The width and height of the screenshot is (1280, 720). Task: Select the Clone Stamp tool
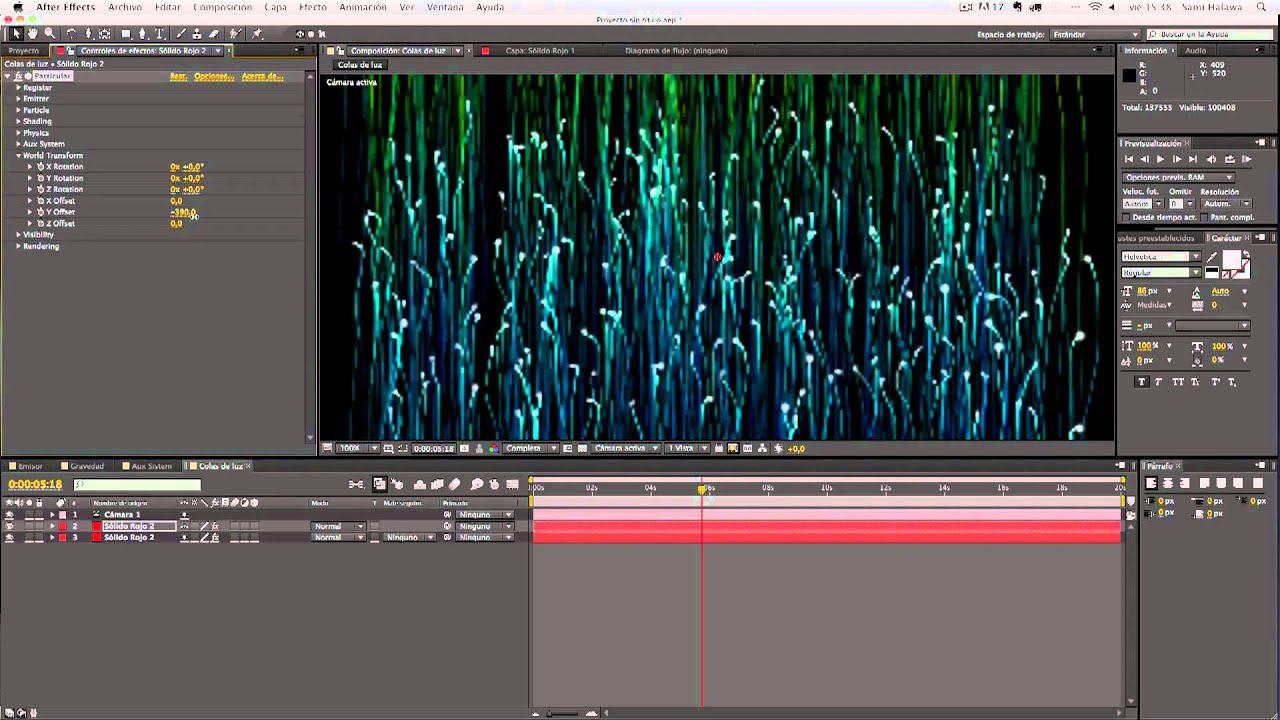(197, 33)
